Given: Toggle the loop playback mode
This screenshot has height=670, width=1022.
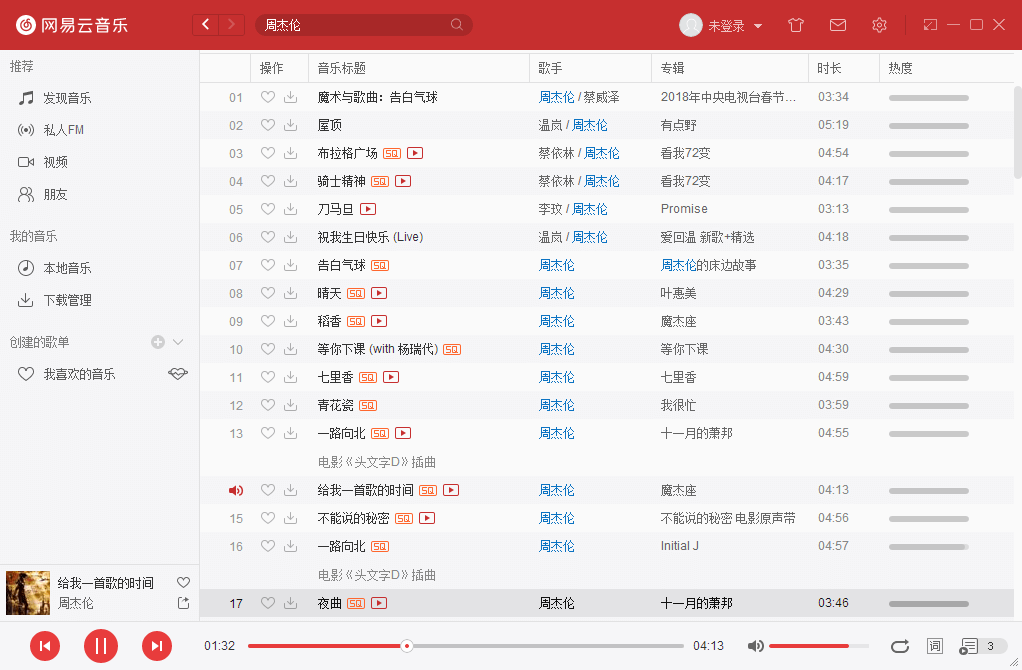Looking at the screenshot, I should coord(900,646).
